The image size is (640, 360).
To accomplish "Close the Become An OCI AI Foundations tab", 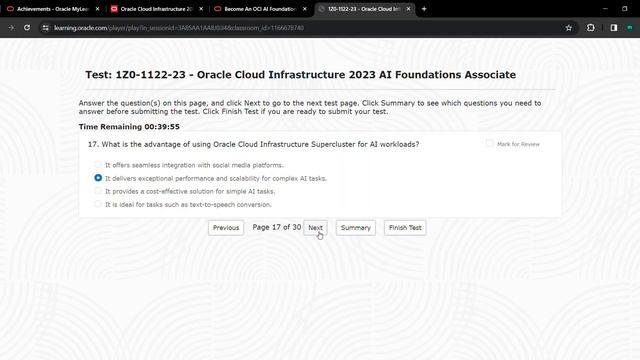I will click(304, 9).
